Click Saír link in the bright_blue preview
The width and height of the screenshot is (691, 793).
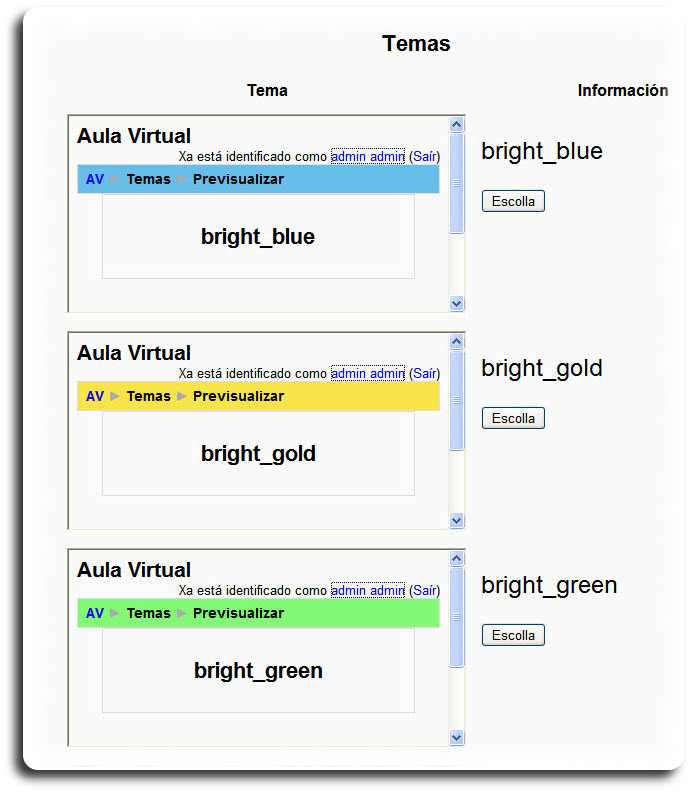pyautogui.click(x=425, y=157)
